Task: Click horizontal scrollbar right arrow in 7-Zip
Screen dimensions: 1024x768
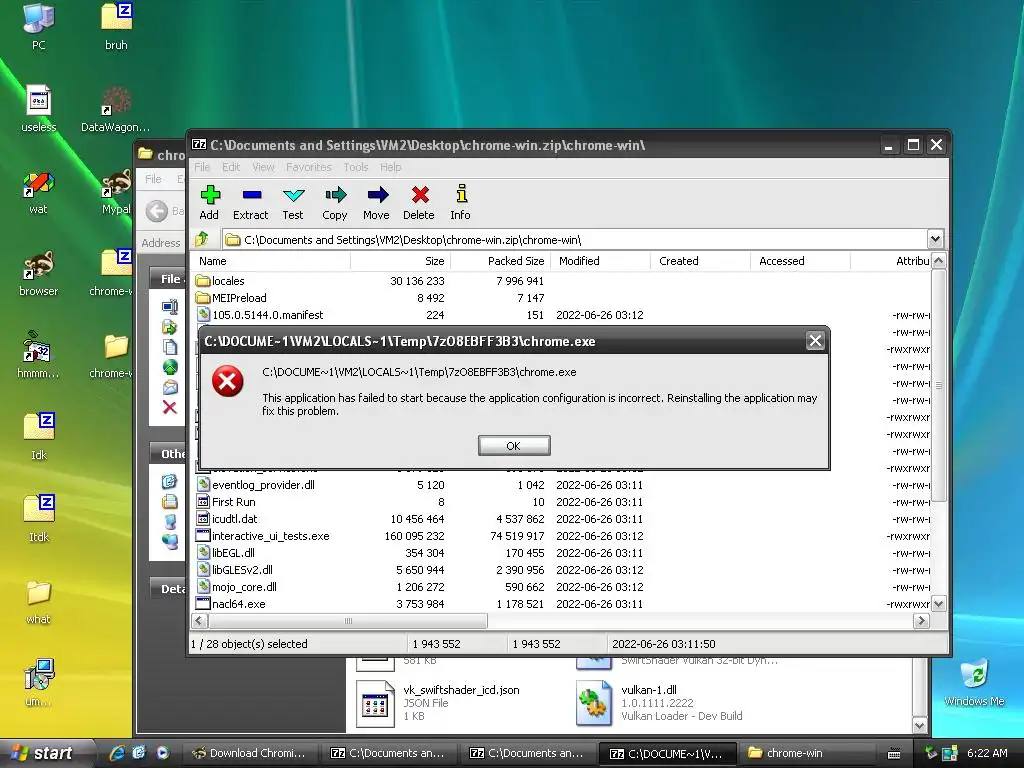Action: (921, 620)
